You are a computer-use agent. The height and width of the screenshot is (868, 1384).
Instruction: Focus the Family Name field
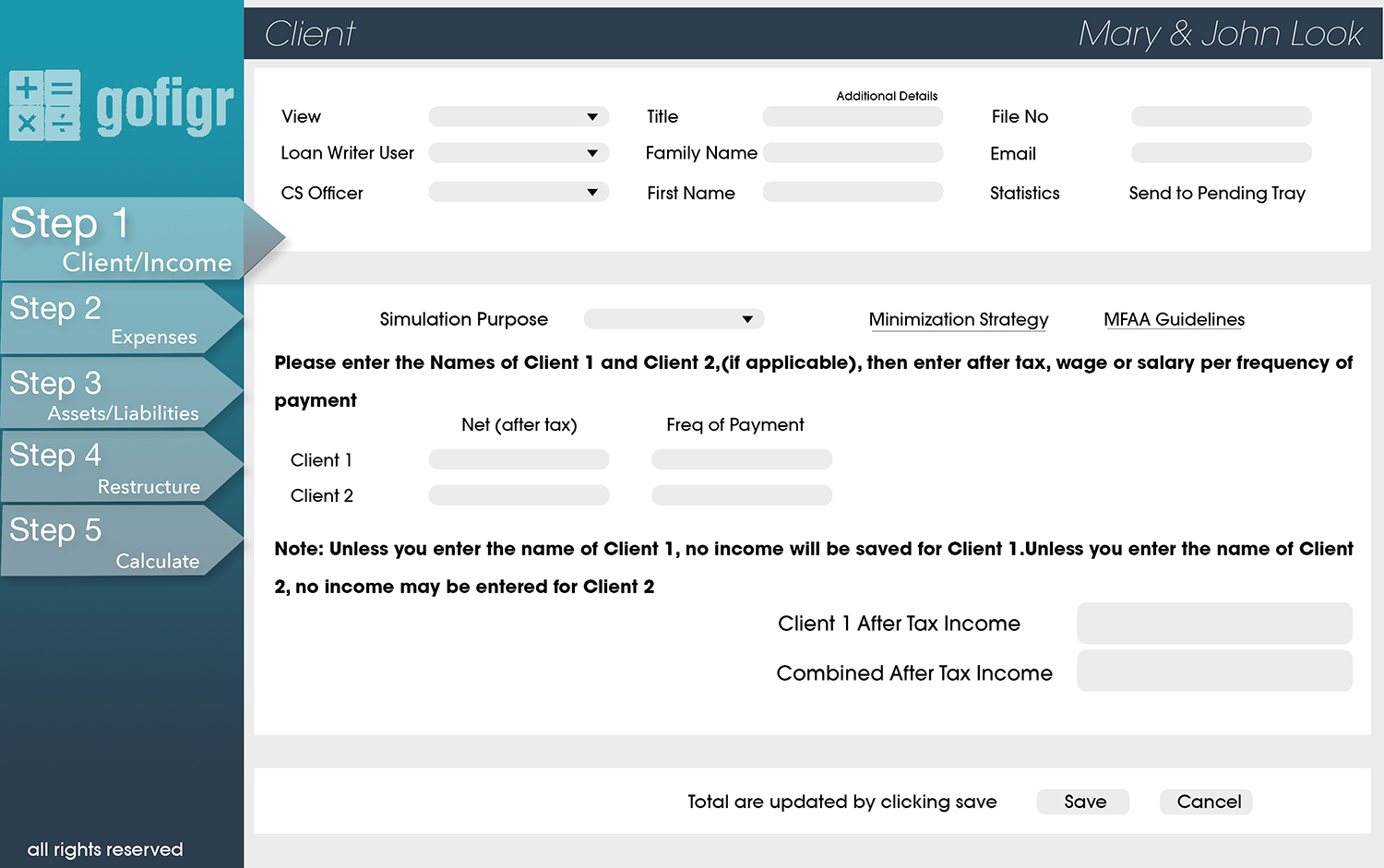(853, 153)
